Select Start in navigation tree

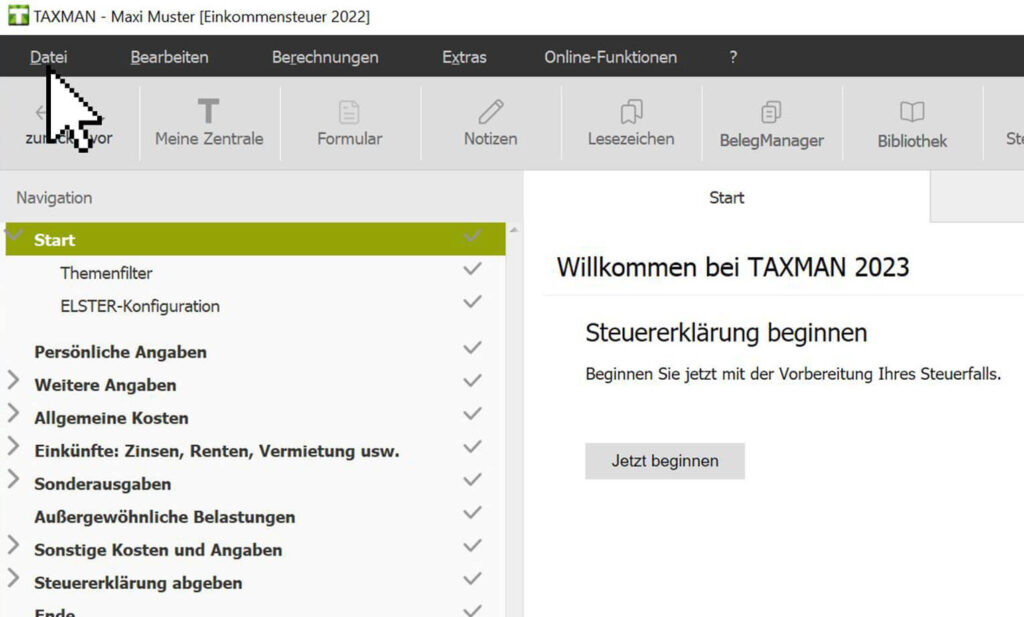[255, 240]
